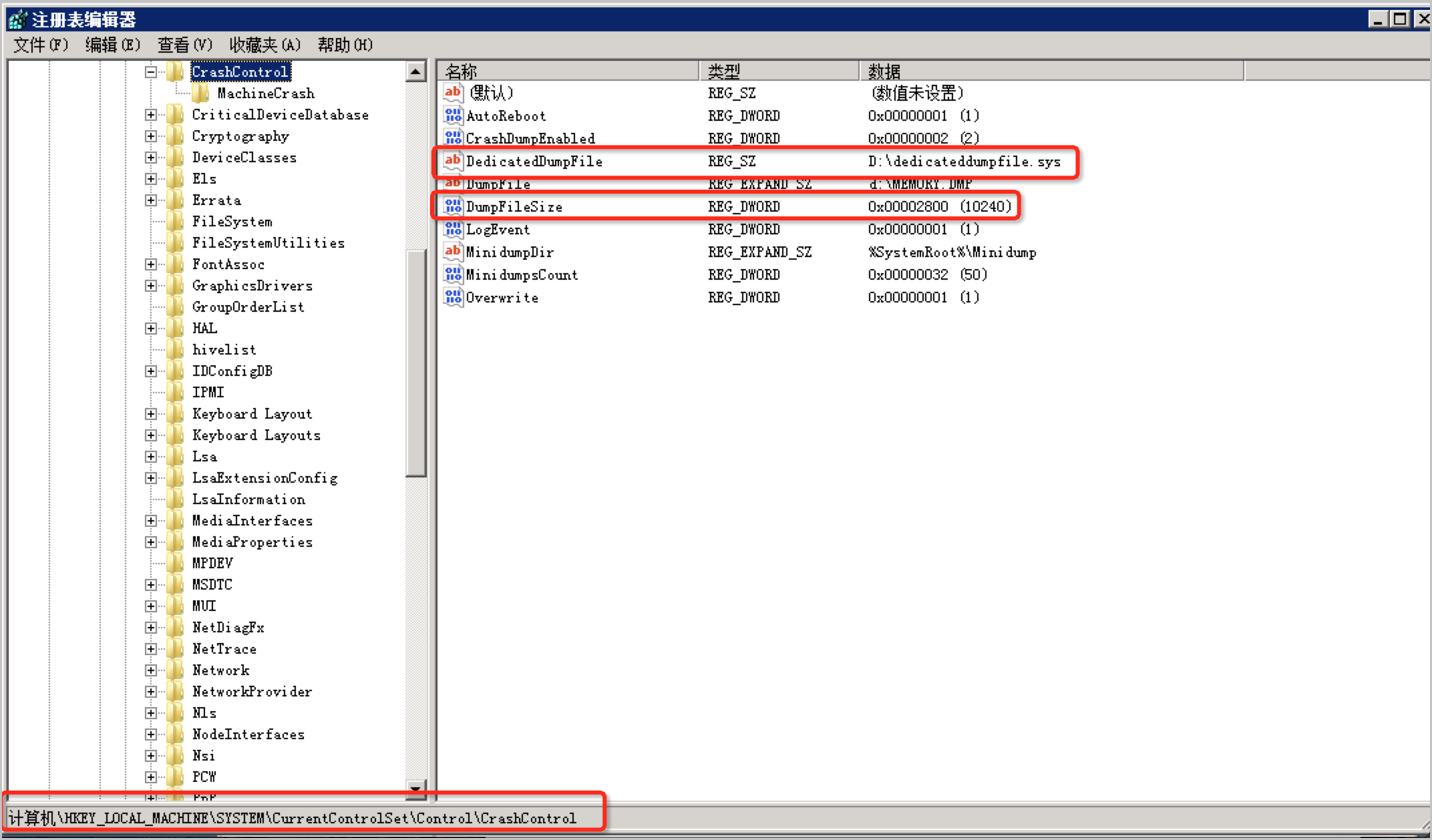Click the tree scrollbar down arrow
This screenshot has height=840, width=1432.
[x=415, y=789]
